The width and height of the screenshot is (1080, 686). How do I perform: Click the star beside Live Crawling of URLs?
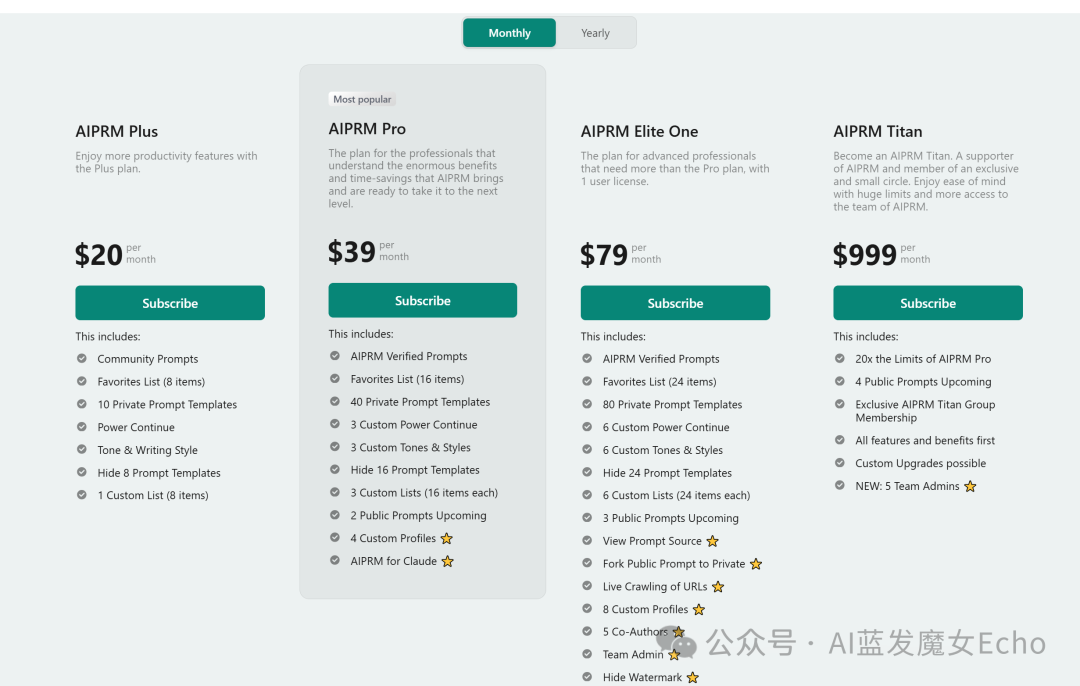[x=718, y=587]
